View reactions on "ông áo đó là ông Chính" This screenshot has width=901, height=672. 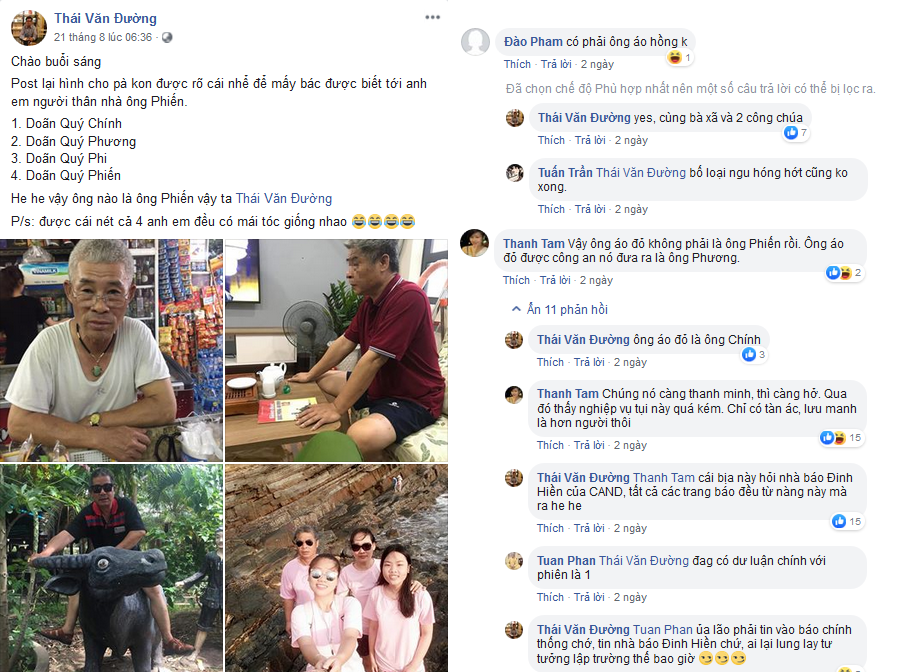pos(755,354)
